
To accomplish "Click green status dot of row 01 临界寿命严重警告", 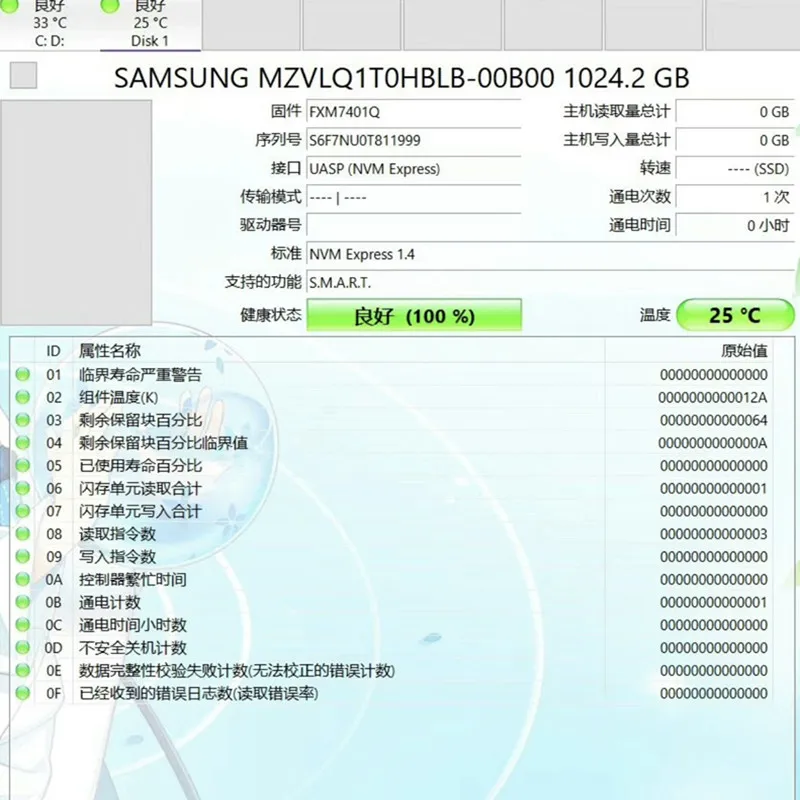I will tap(22, 374).
